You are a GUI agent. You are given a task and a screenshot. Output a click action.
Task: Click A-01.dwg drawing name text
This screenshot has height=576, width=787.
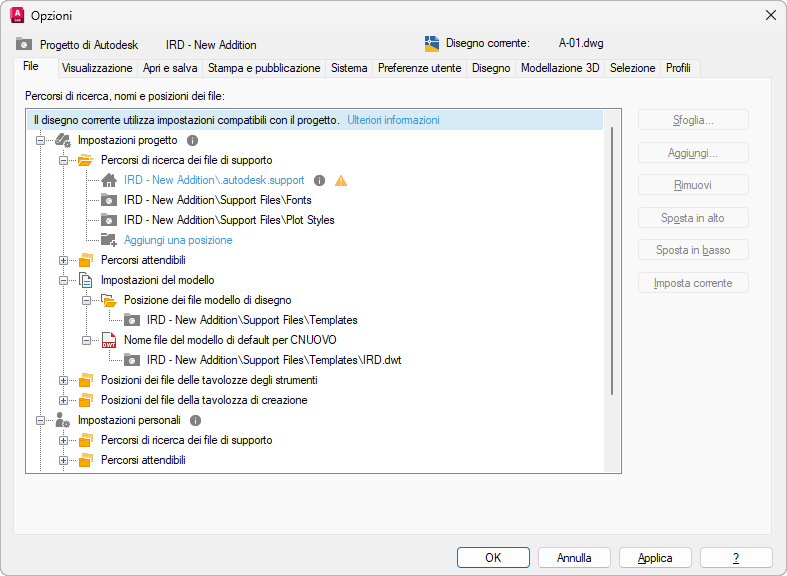point(581,43)
